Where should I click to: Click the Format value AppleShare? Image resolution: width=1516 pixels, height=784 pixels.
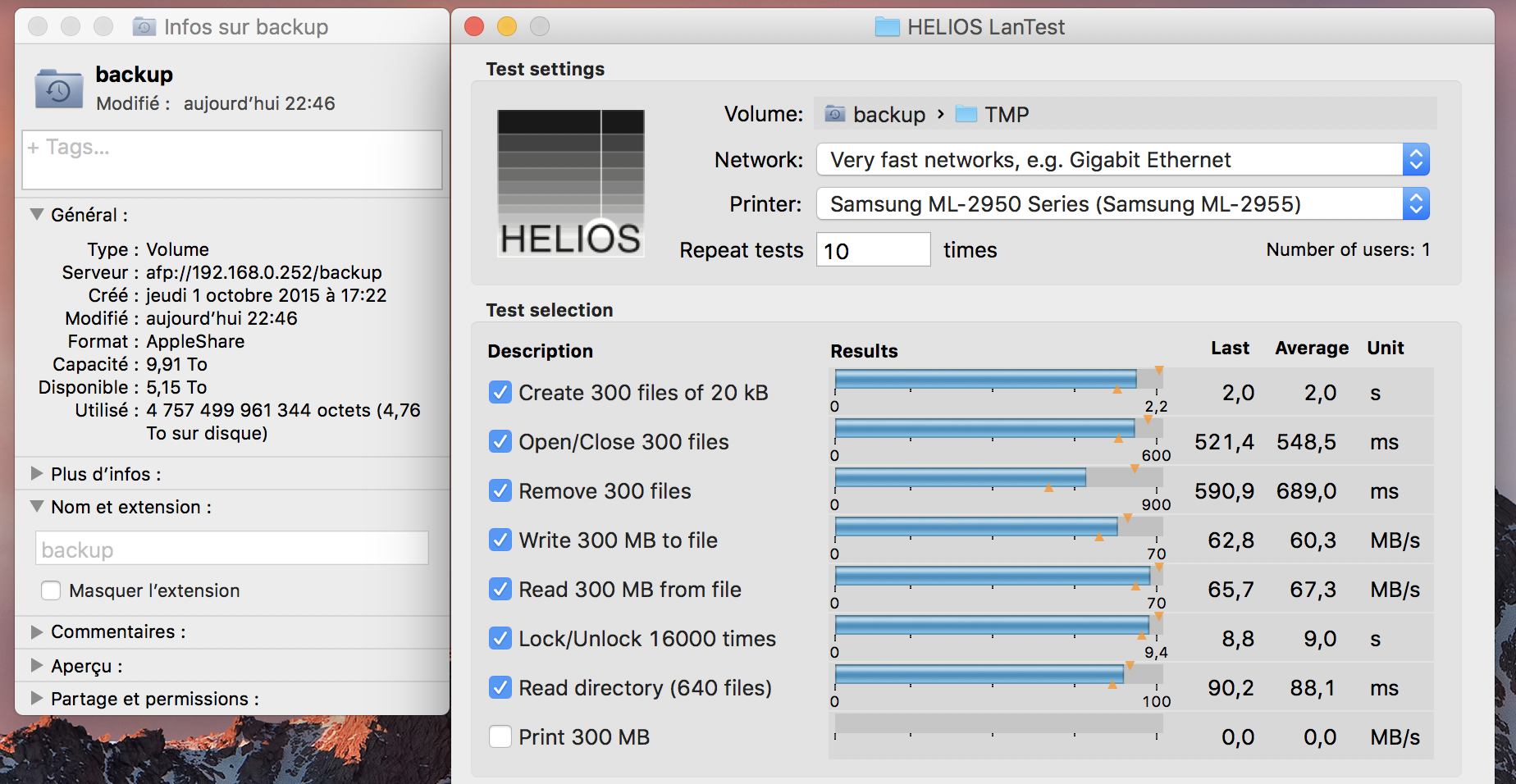tap(195, 341)
